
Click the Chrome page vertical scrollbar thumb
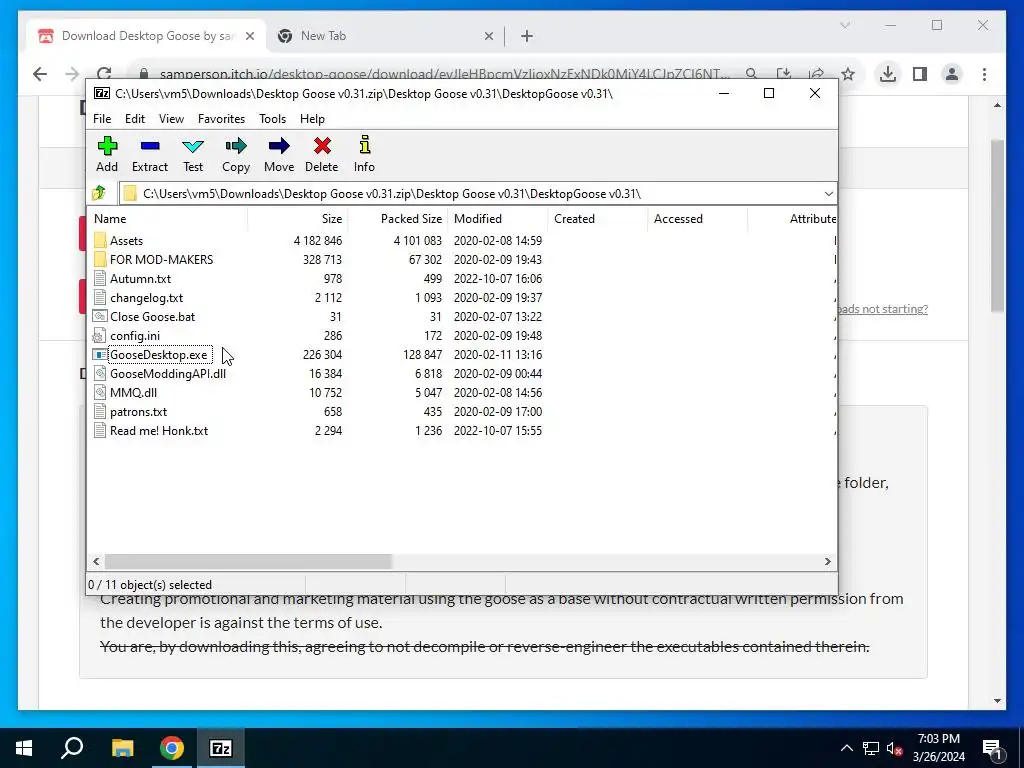click(997, 225)
